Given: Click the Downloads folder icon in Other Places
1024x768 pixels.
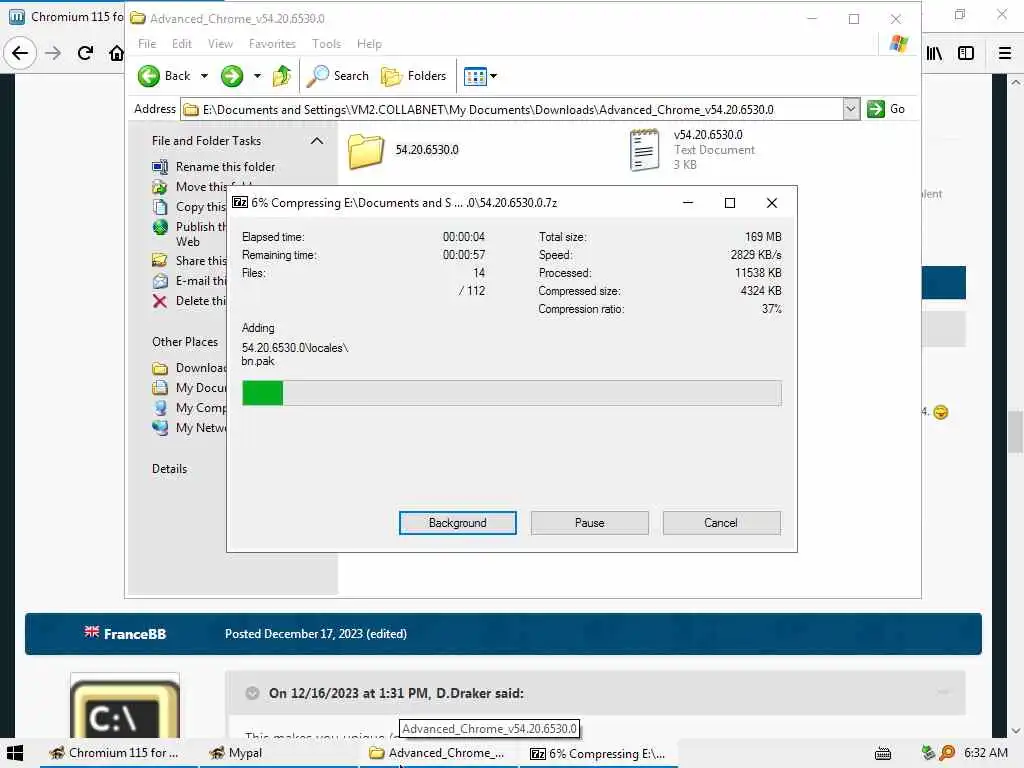Looking at the screenshot, I should [x=160, y=368].
